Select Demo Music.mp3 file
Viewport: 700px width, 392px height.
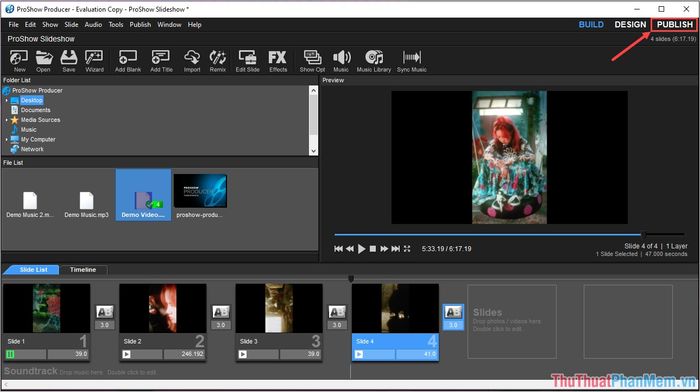86,204
